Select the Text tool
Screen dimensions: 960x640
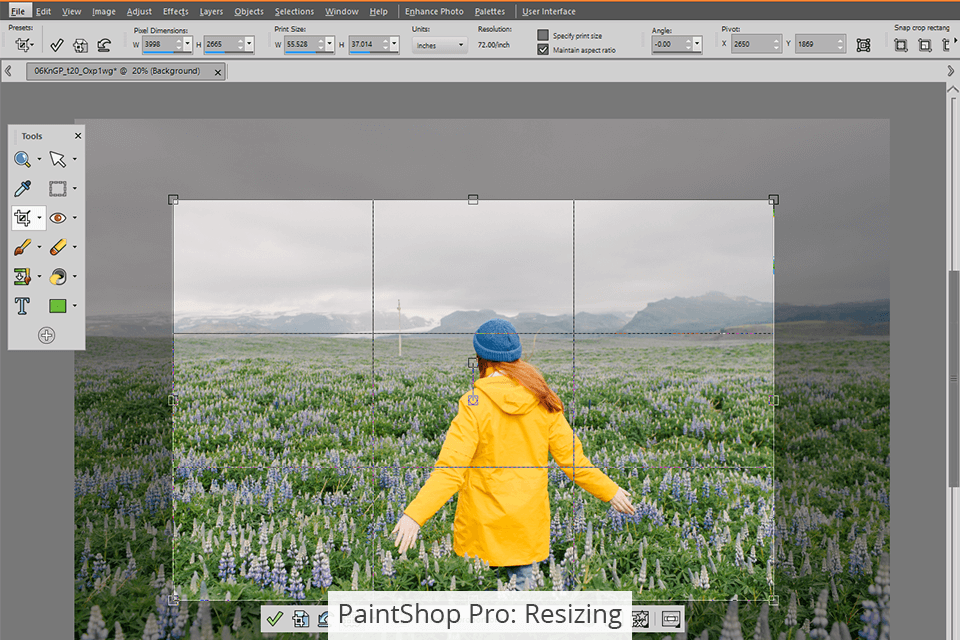pos(22,306)
